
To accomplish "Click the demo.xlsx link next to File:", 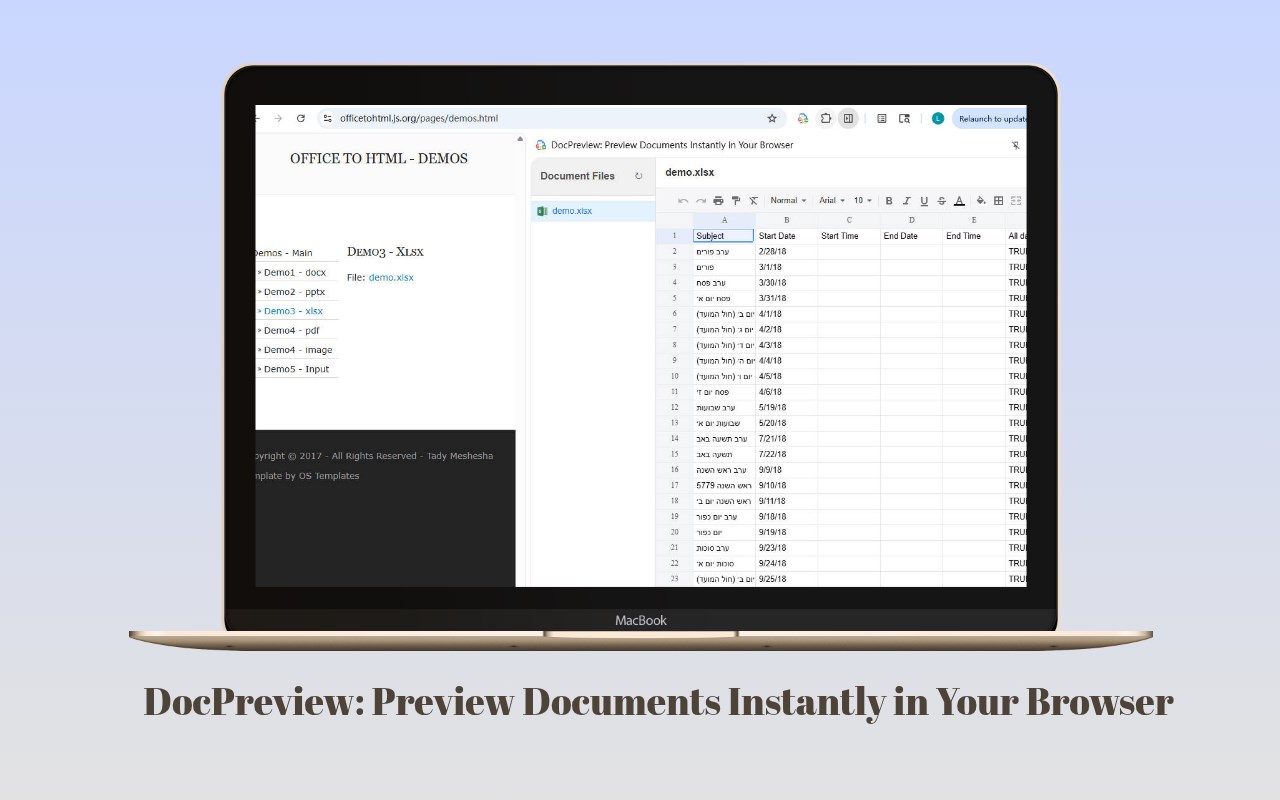I will [x=391, y=278].
